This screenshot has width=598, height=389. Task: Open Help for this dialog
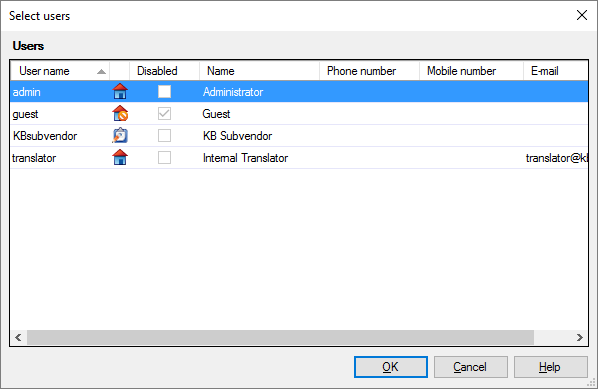point(551,367)
